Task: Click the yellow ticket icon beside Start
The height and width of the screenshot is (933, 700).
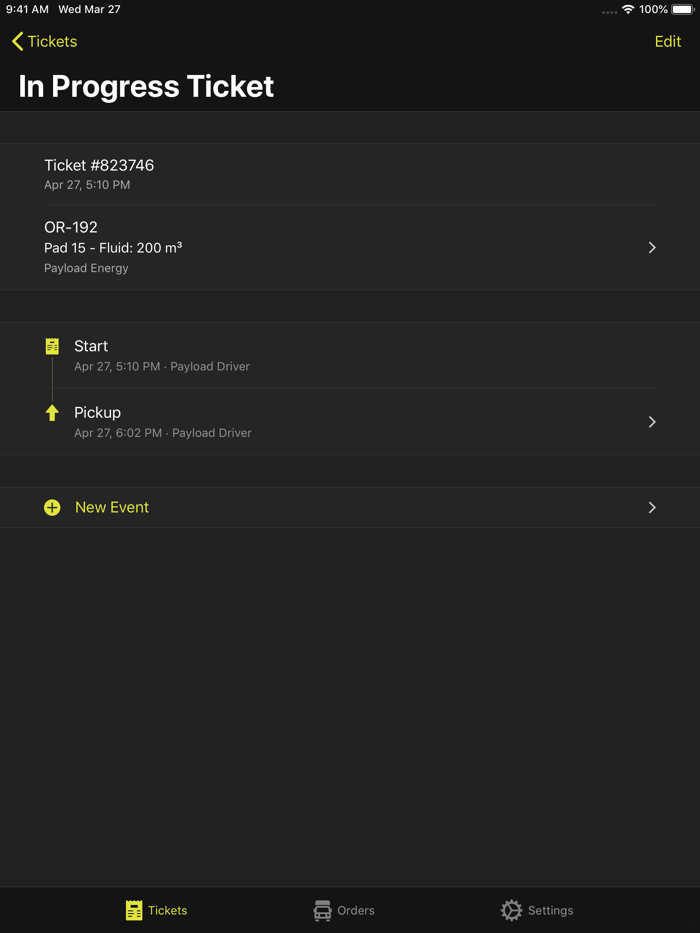Action: [51, 345]
